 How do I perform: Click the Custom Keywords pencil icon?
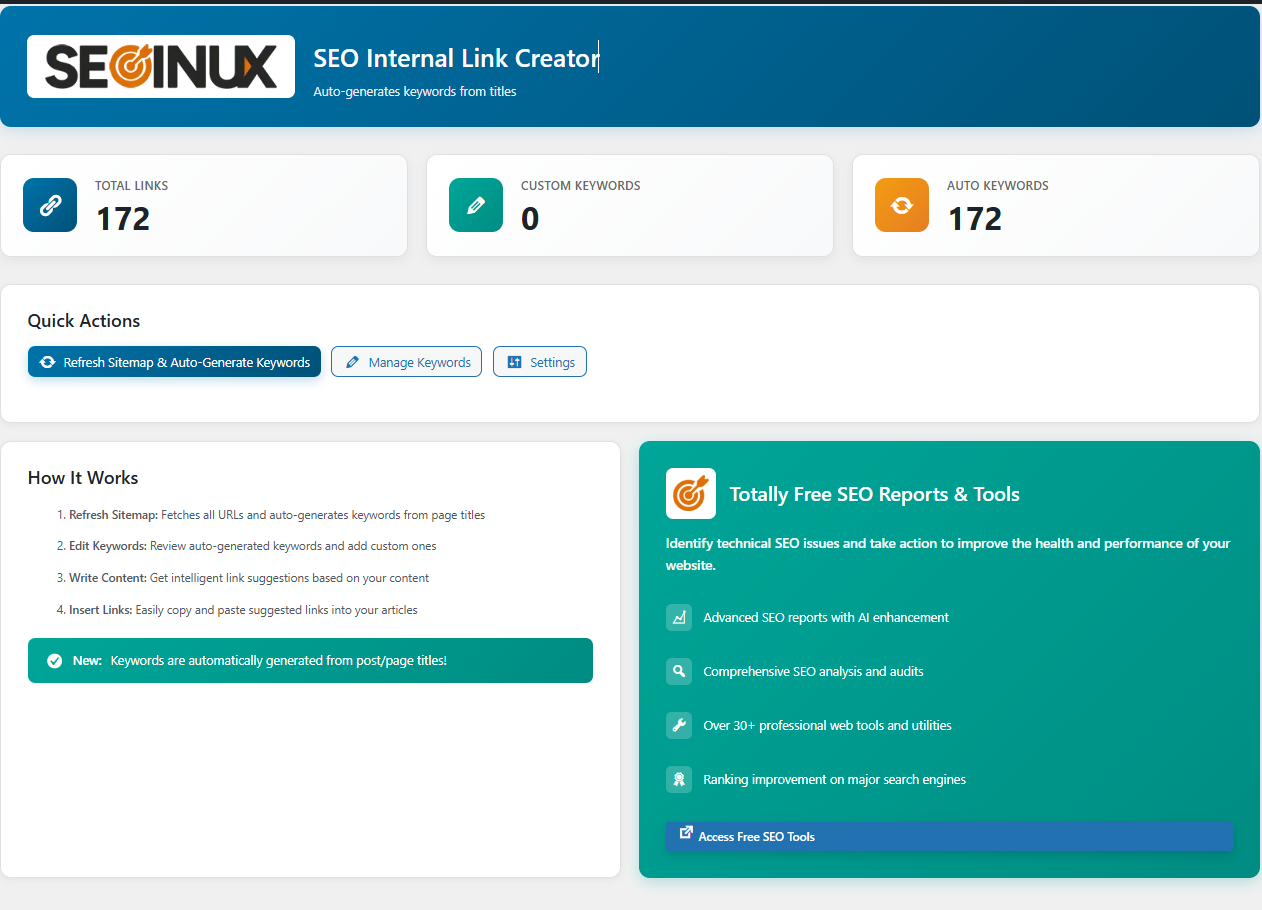tap(476, 204)
